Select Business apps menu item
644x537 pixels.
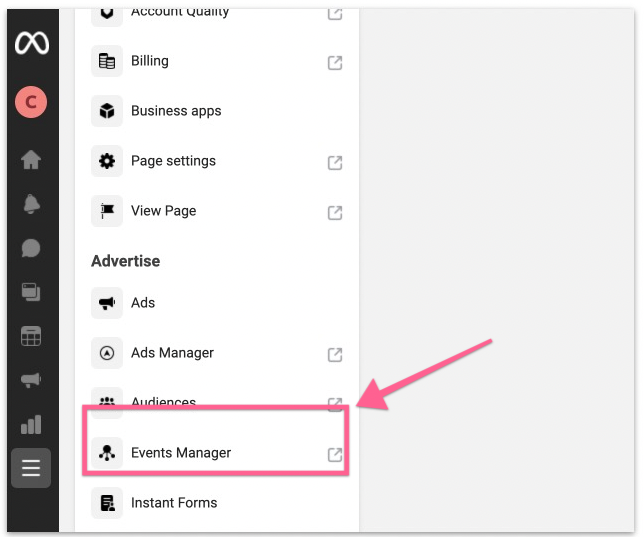pyautogui.click(x=176, y=111)
